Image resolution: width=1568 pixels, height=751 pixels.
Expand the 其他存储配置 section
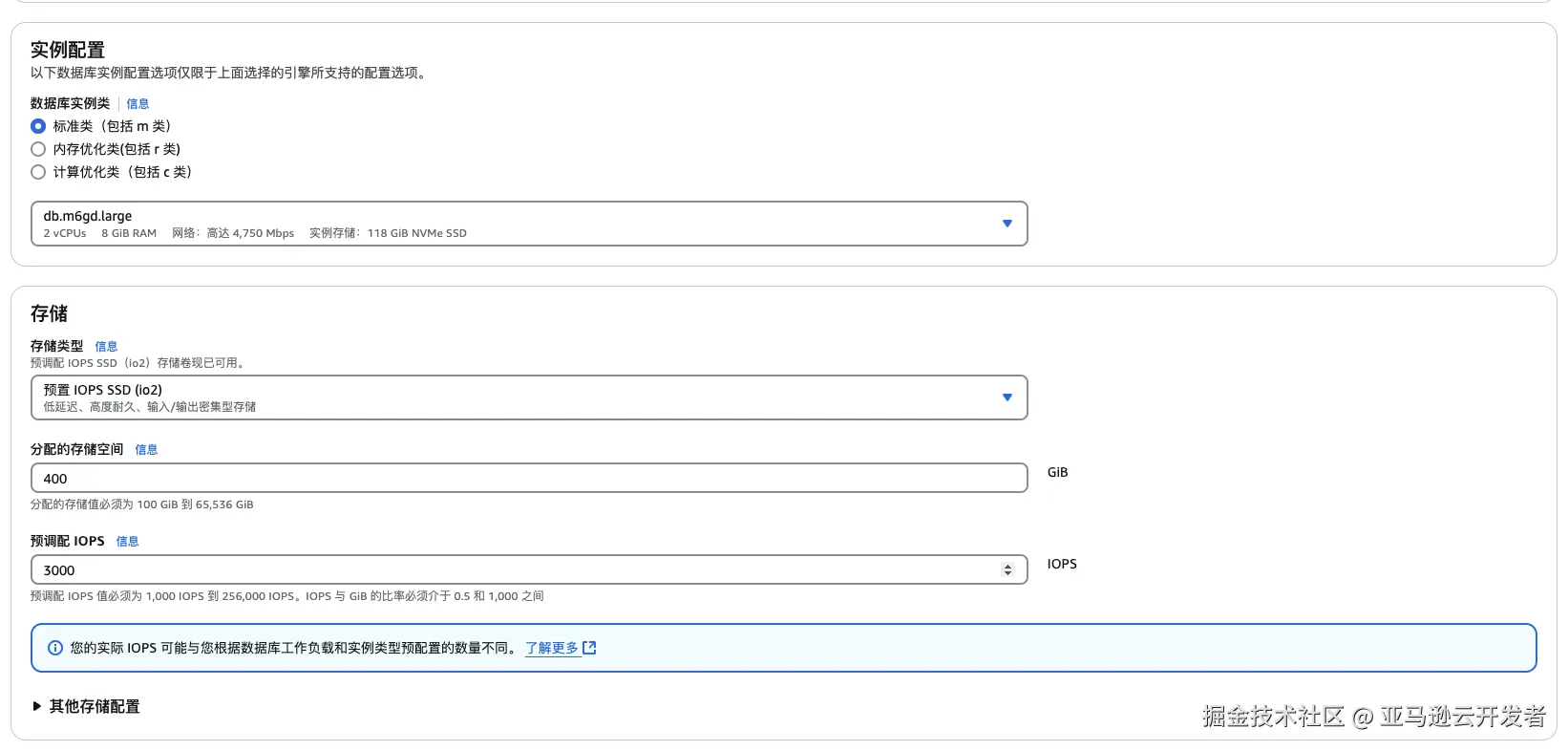95,706
